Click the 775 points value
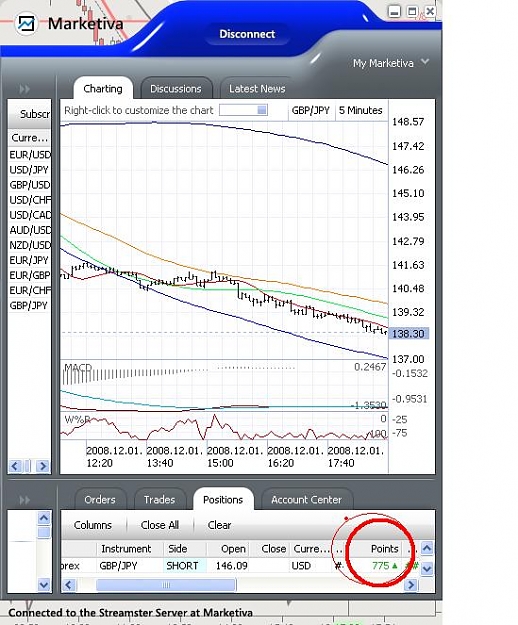This screenshot has width=518, height=625. [x=381, y=566]
